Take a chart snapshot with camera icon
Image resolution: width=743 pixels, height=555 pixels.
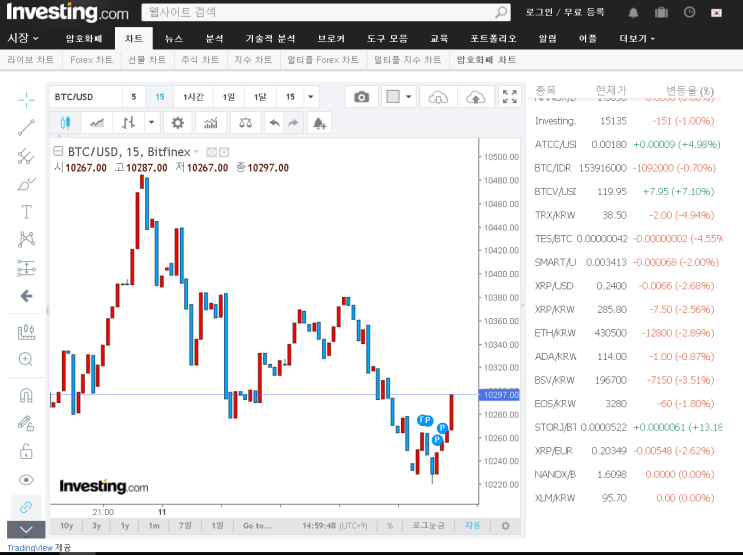(362, 97)
